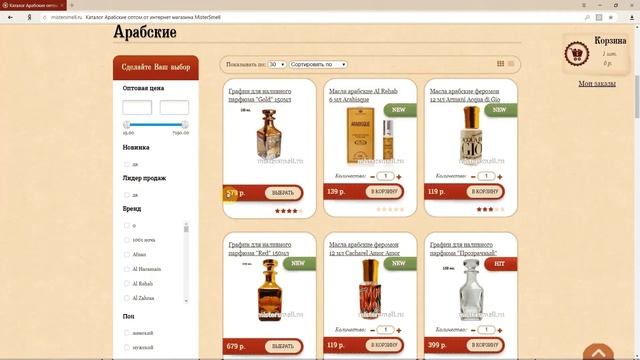Open 'Мои заказы' link
Screen dimensions: 640x360
(597, 84)
